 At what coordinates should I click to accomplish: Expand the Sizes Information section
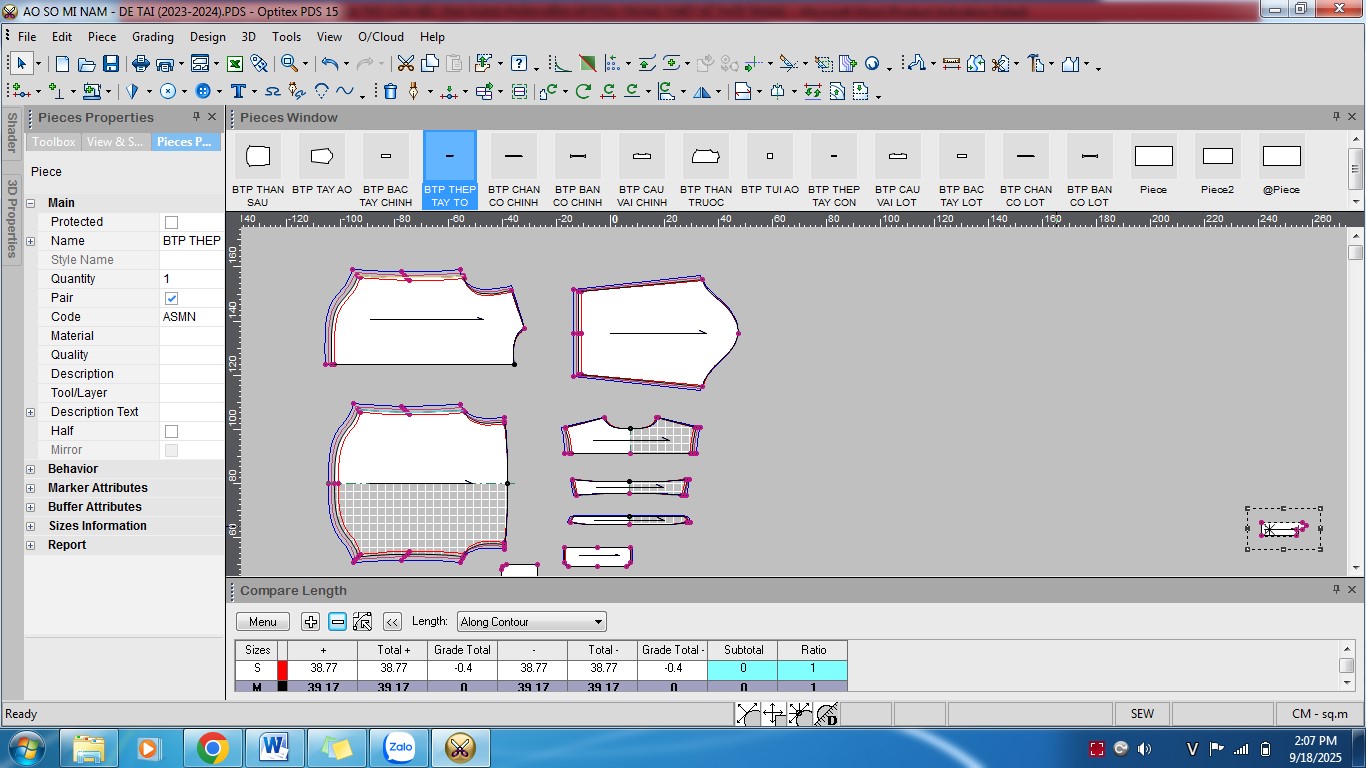click(30, 526)
